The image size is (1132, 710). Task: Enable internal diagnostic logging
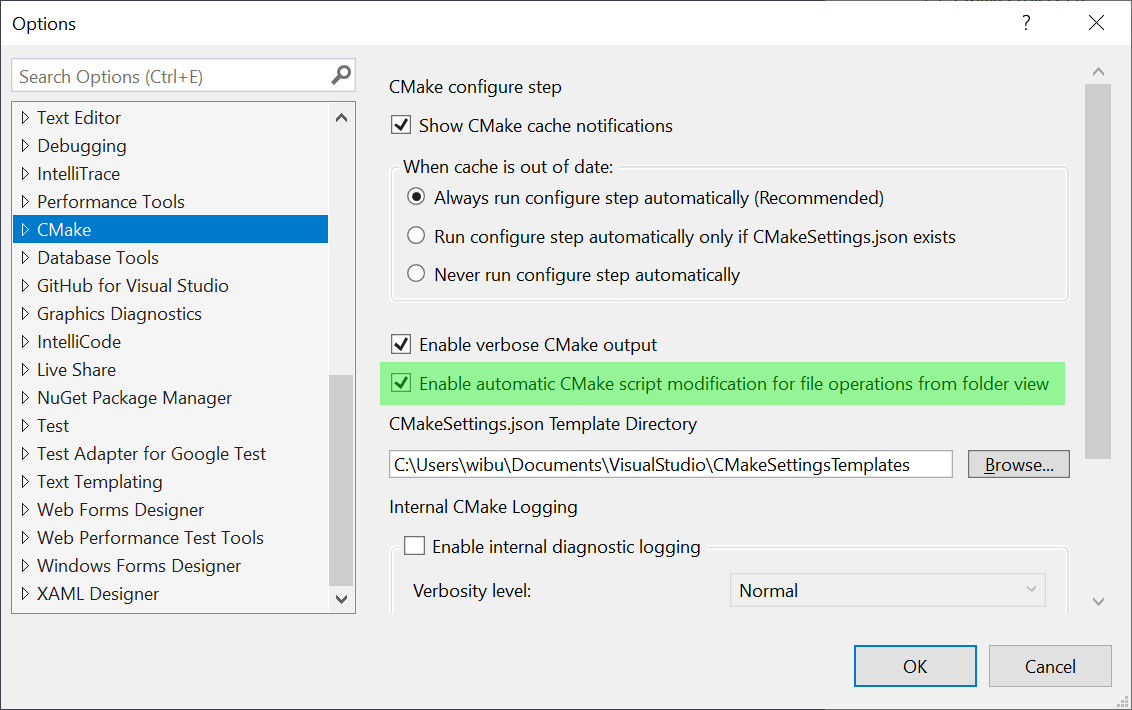[x=416, y=545]
